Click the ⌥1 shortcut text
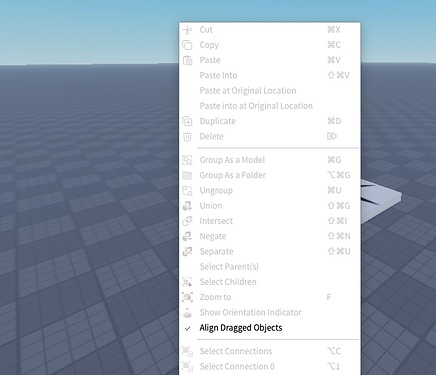The height and width of the screenshot is (375, 436). click(334, 367)
